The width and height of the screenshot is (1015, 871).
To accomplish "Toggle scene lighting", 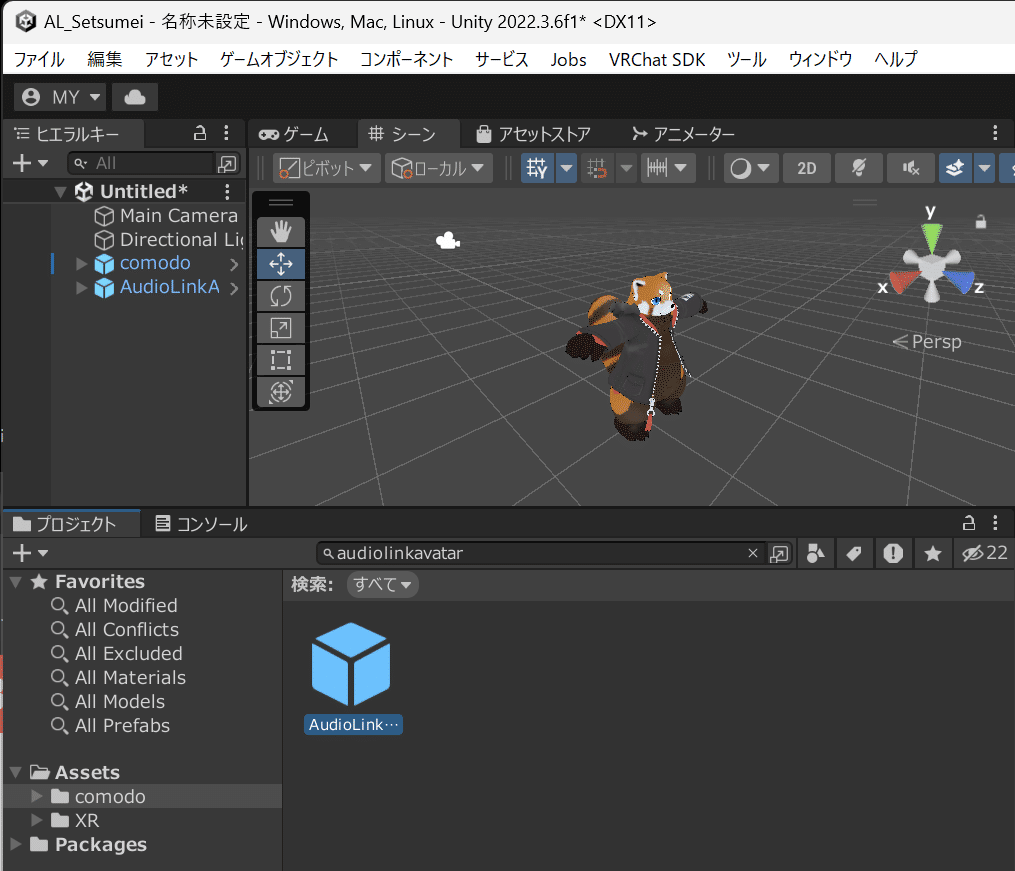I will pos(858,168).
